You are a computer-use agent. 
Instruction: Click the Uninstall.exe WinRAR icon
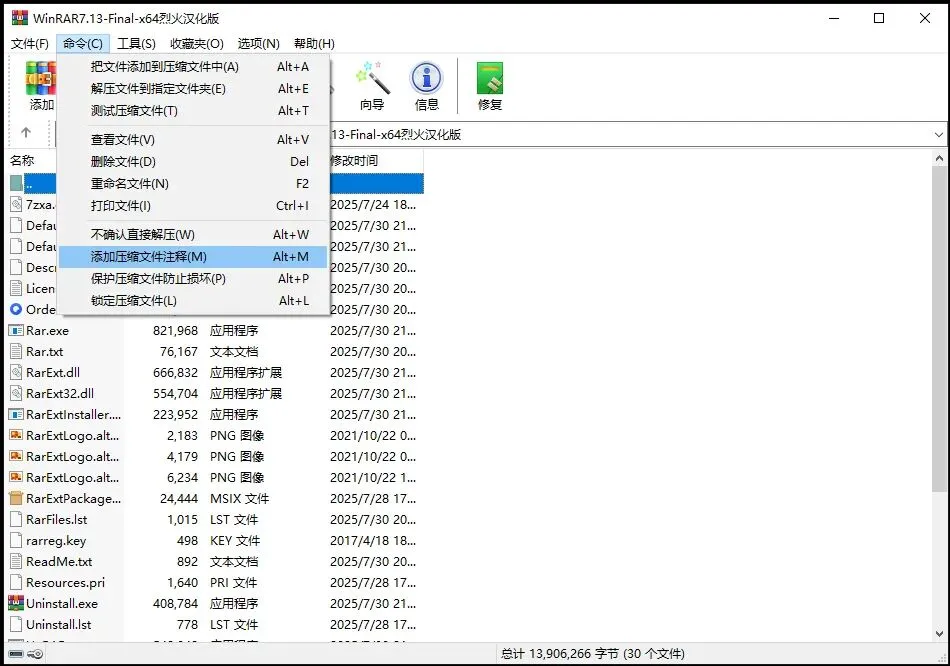coord(16,603)
